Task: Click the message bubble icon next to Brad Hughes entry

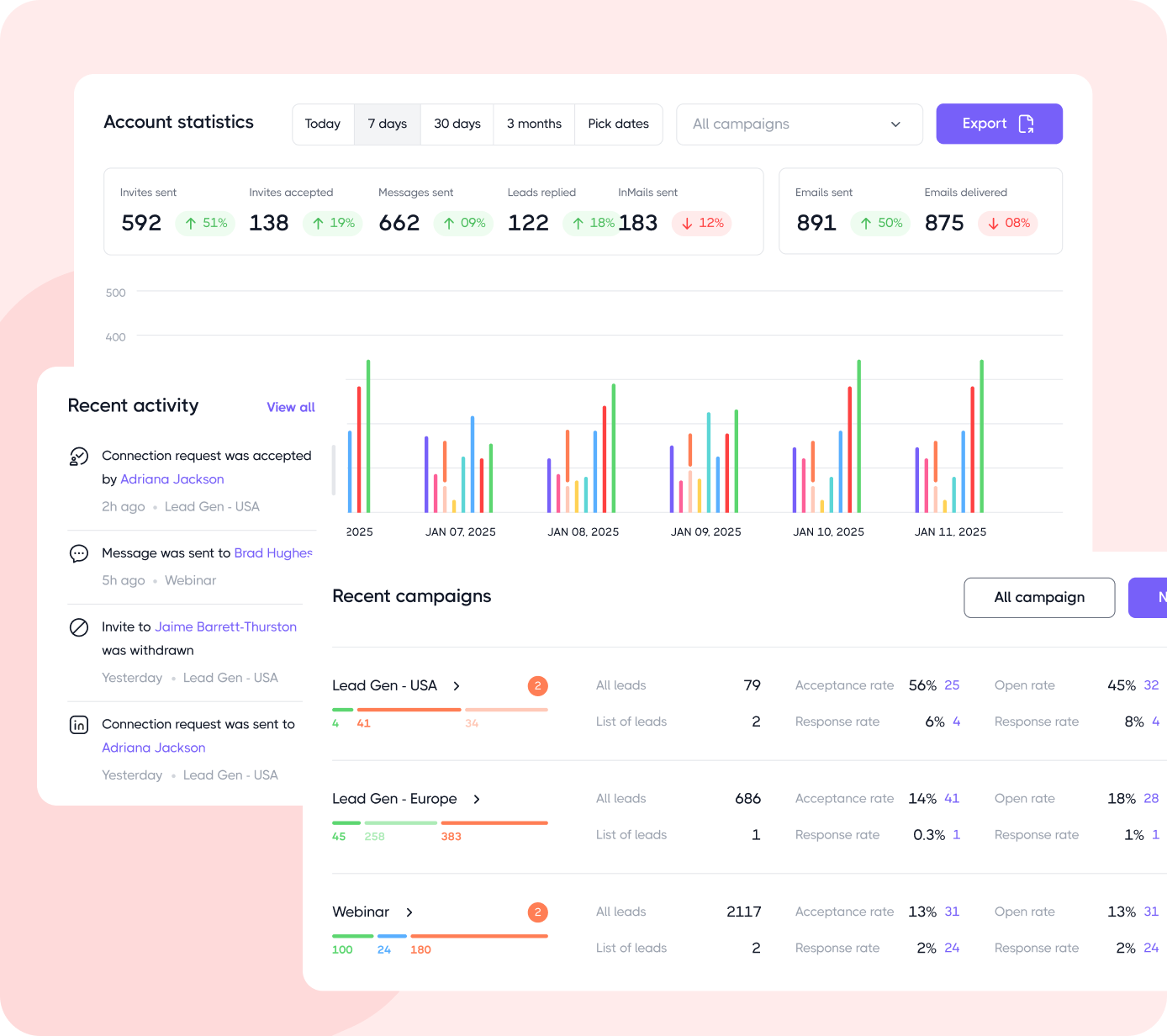Action: point(78,553)
